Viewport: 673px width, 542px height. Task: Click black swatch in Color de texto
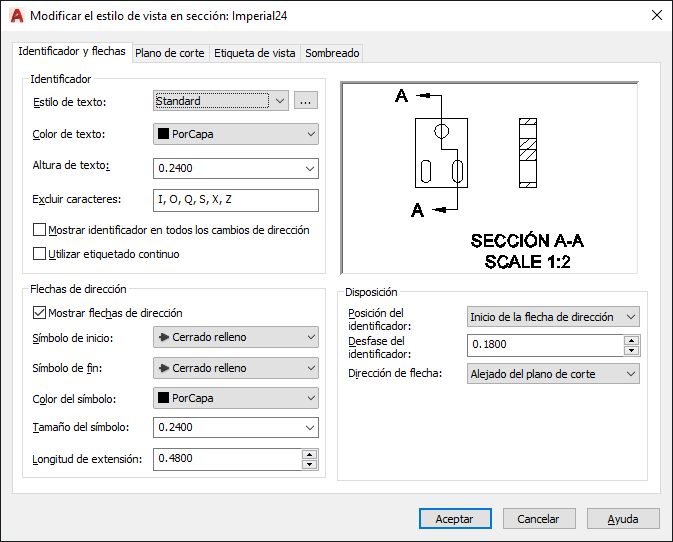pos(164,133)
